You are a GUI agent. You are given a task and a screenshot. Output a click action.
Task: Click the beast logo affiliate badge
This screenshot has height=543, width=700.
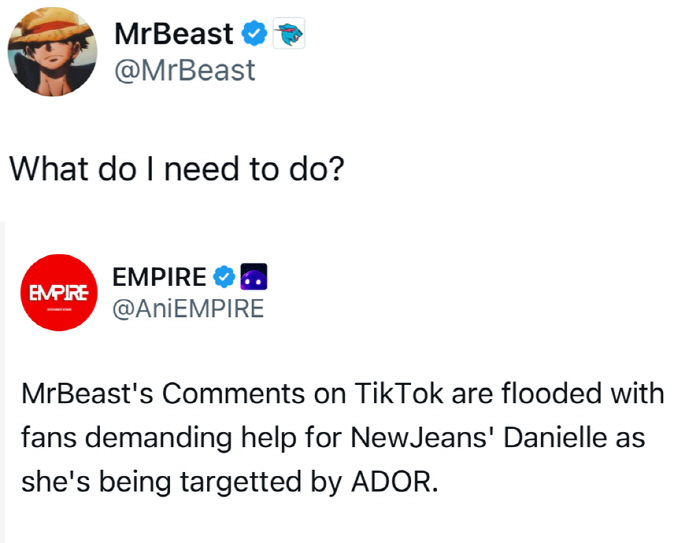(x=288, y=35)
